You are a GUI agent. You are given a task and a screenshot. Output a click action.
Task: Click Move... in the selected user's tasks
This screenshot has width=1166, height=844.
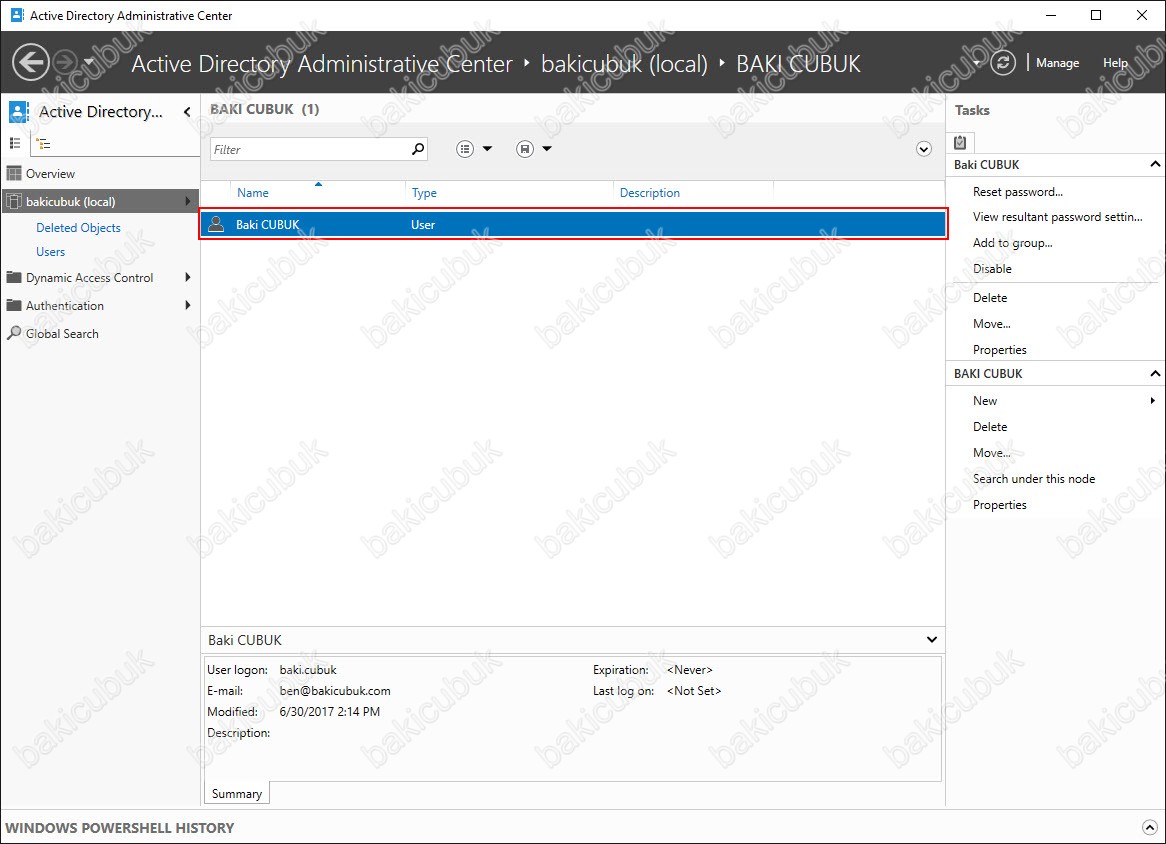click(x=991, y=324)
